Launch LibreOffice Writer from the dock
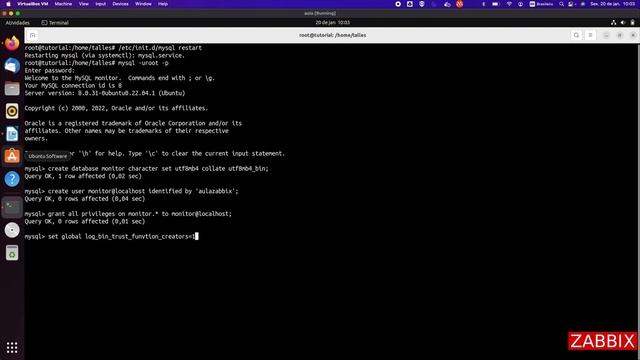Screen dimensions: 640x360 point(12,134)
